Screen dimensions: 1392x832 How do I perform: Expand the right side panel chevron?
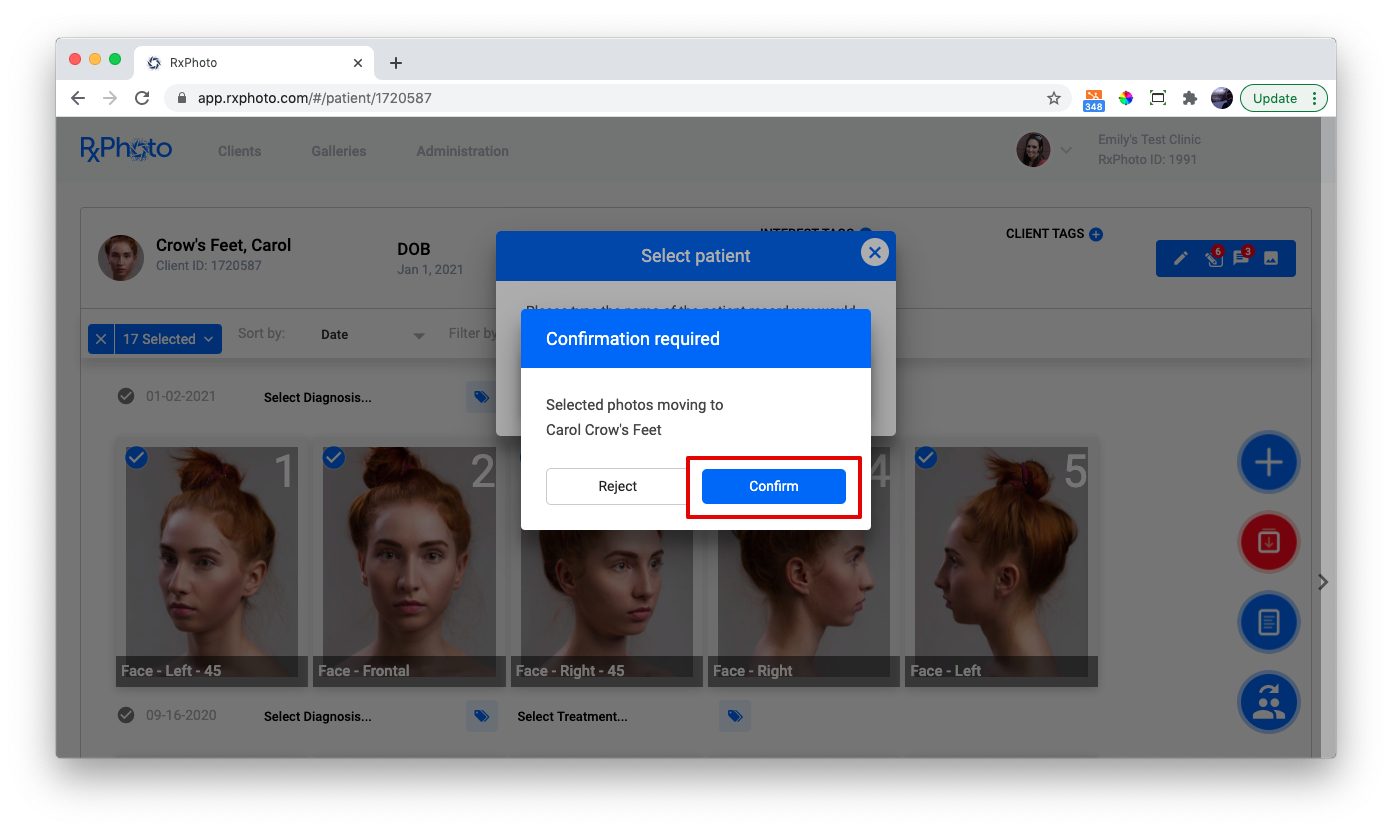click(1323, 582)
